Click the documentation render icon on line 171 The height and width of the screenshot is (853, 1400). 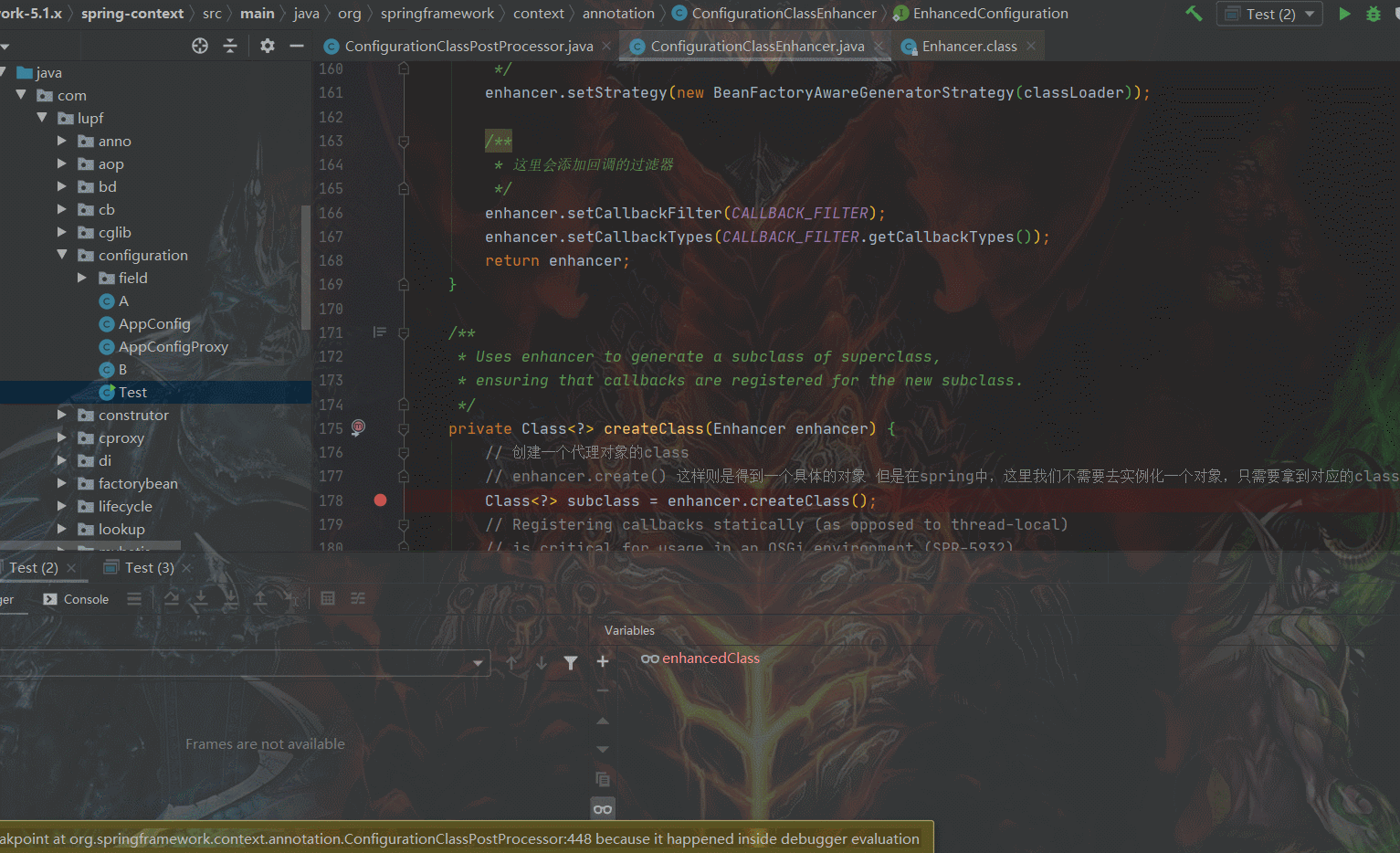click(x=380, y=332)
